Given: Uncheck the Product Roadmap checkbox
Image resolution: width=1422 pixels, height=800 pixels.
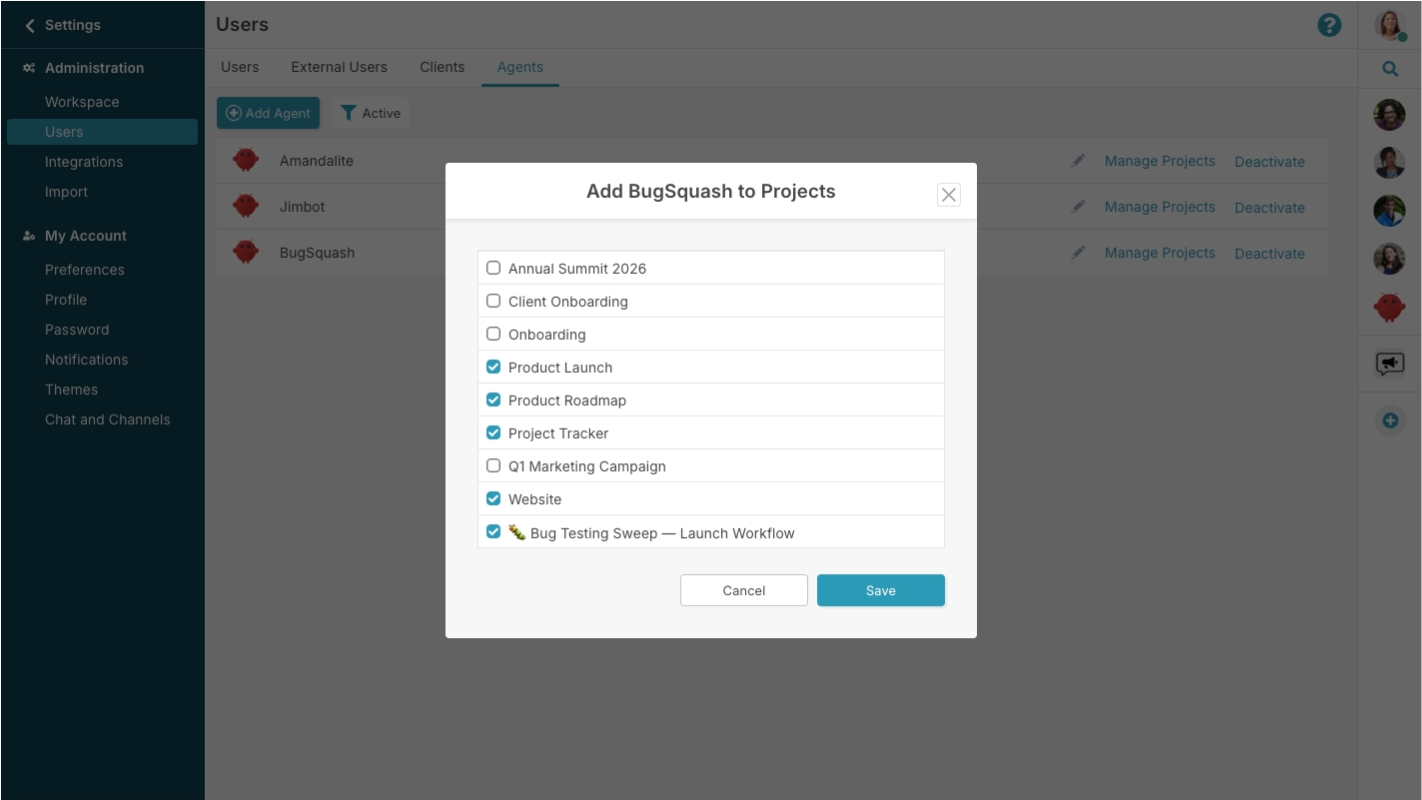Looking at the screenshot, I should point(493,400).
